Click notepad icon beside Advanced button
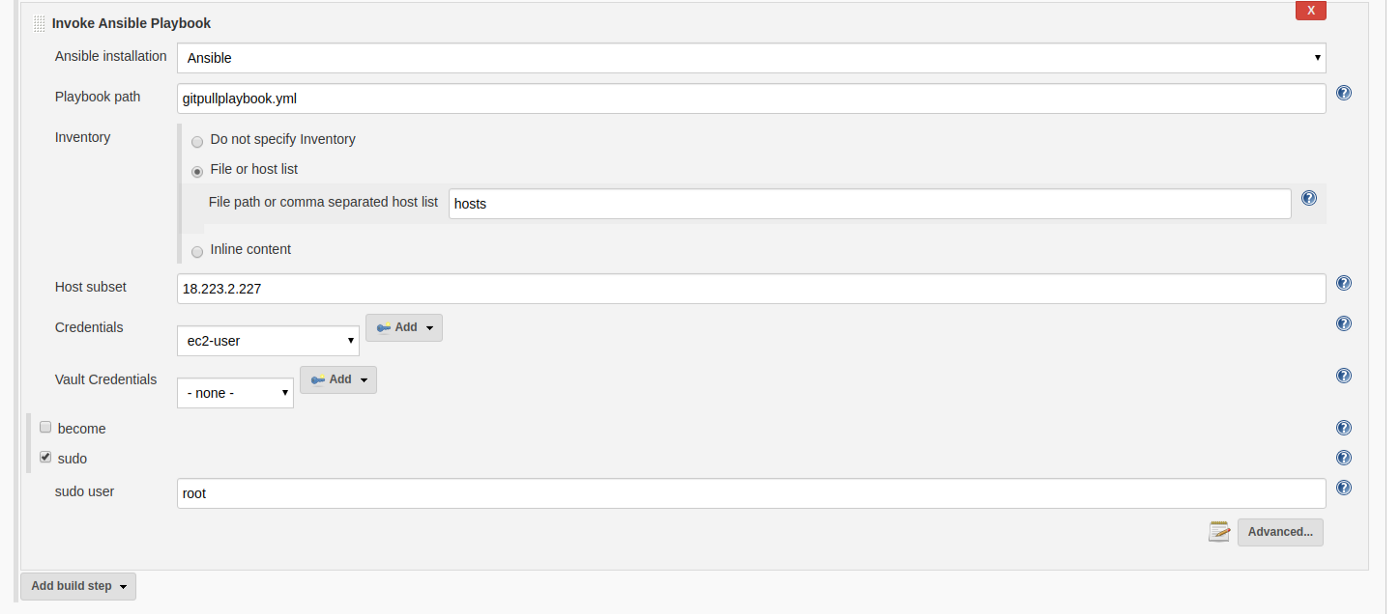This screenshot has height=614, width=1400. click(x=1219, y=531)
